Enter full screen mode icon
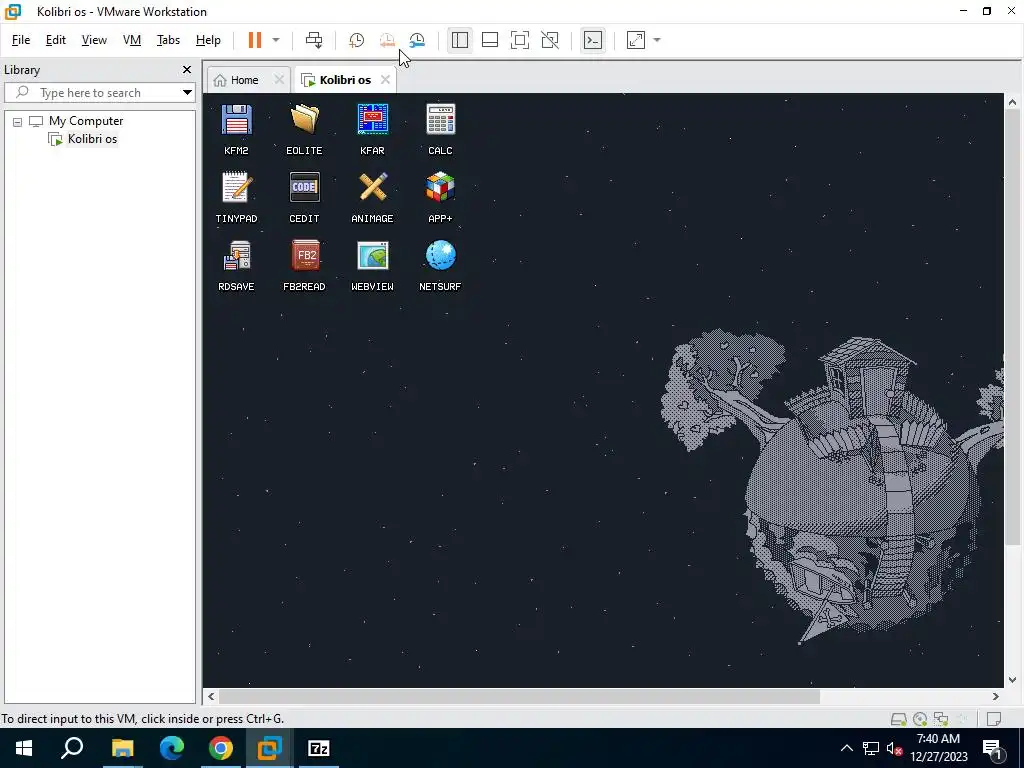The image size is (1024, 768). (x=520, y=40)
